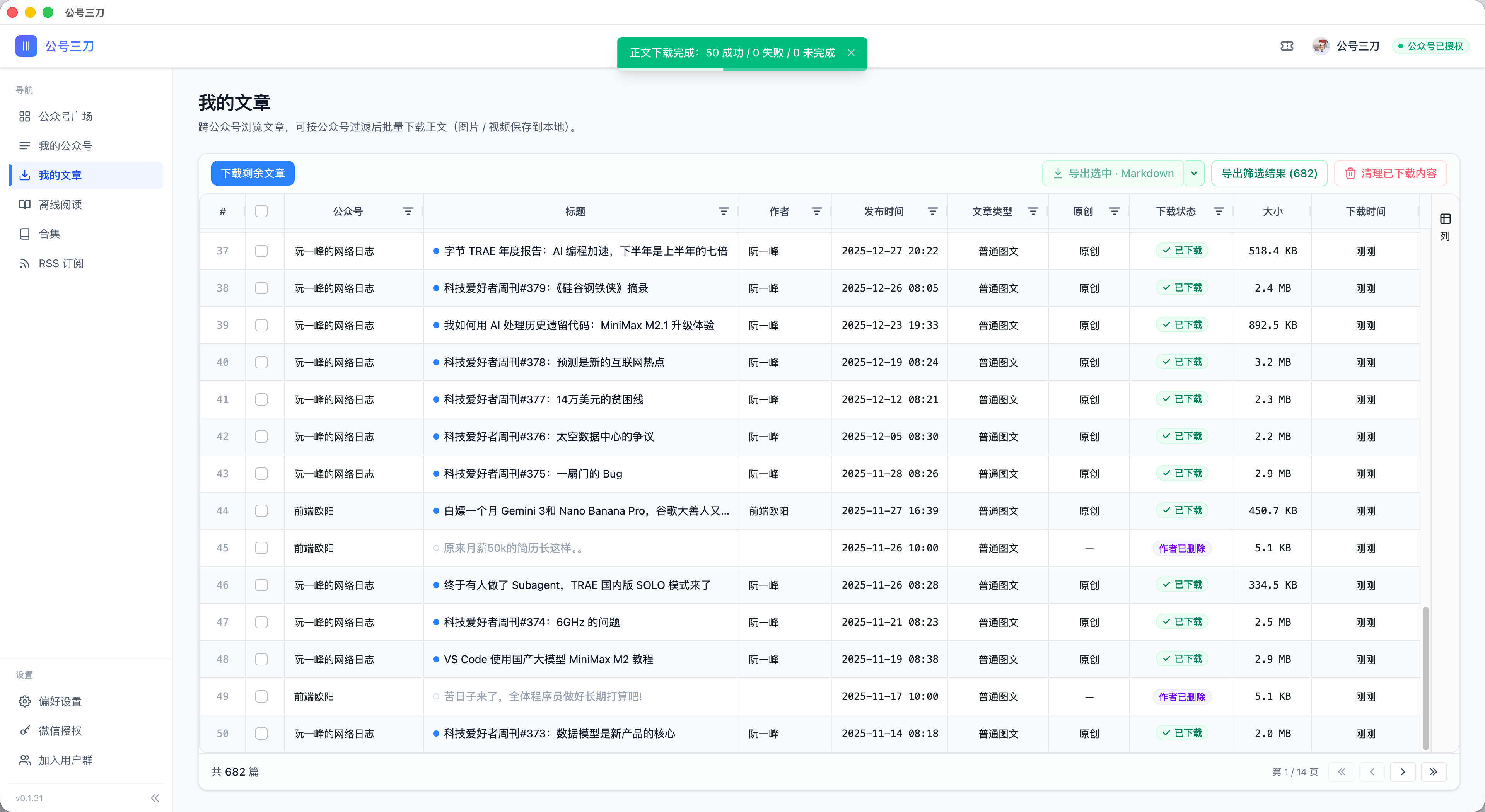Open VS Code 使用国产大模型 MiniMax M2 教程
Screen dimensions: 1485x812
click(548, 659)
